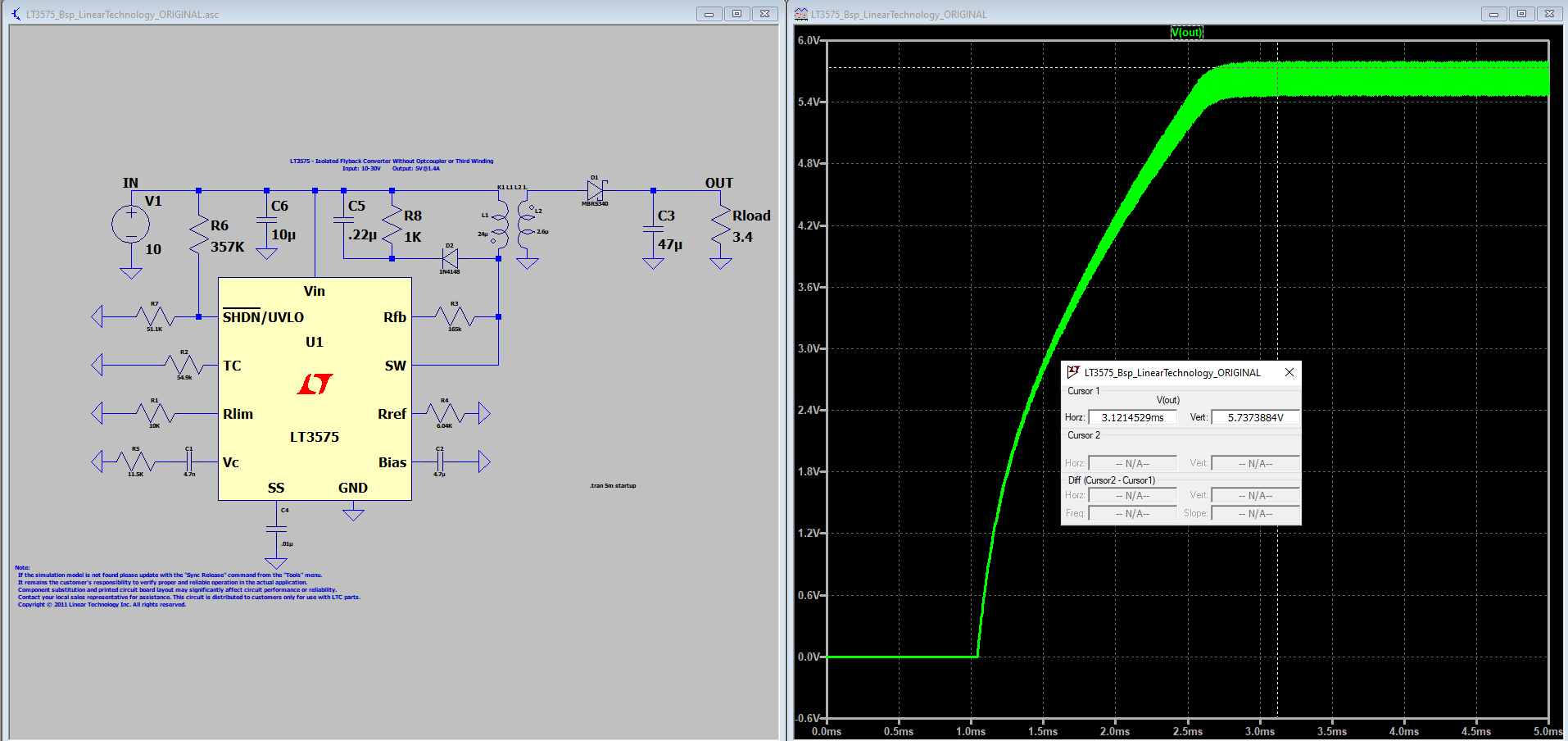1568x741 pixels.
Task: Click the R7 51.1K resistor symbol
Action: tap(154, 316)
